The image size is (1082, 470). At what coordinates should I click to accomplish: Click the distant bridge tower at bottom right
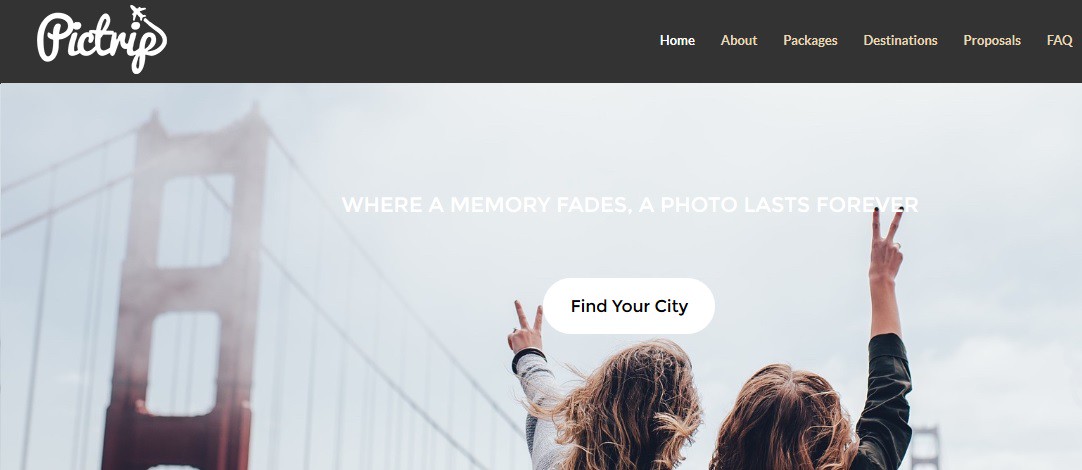pos(925,447)
